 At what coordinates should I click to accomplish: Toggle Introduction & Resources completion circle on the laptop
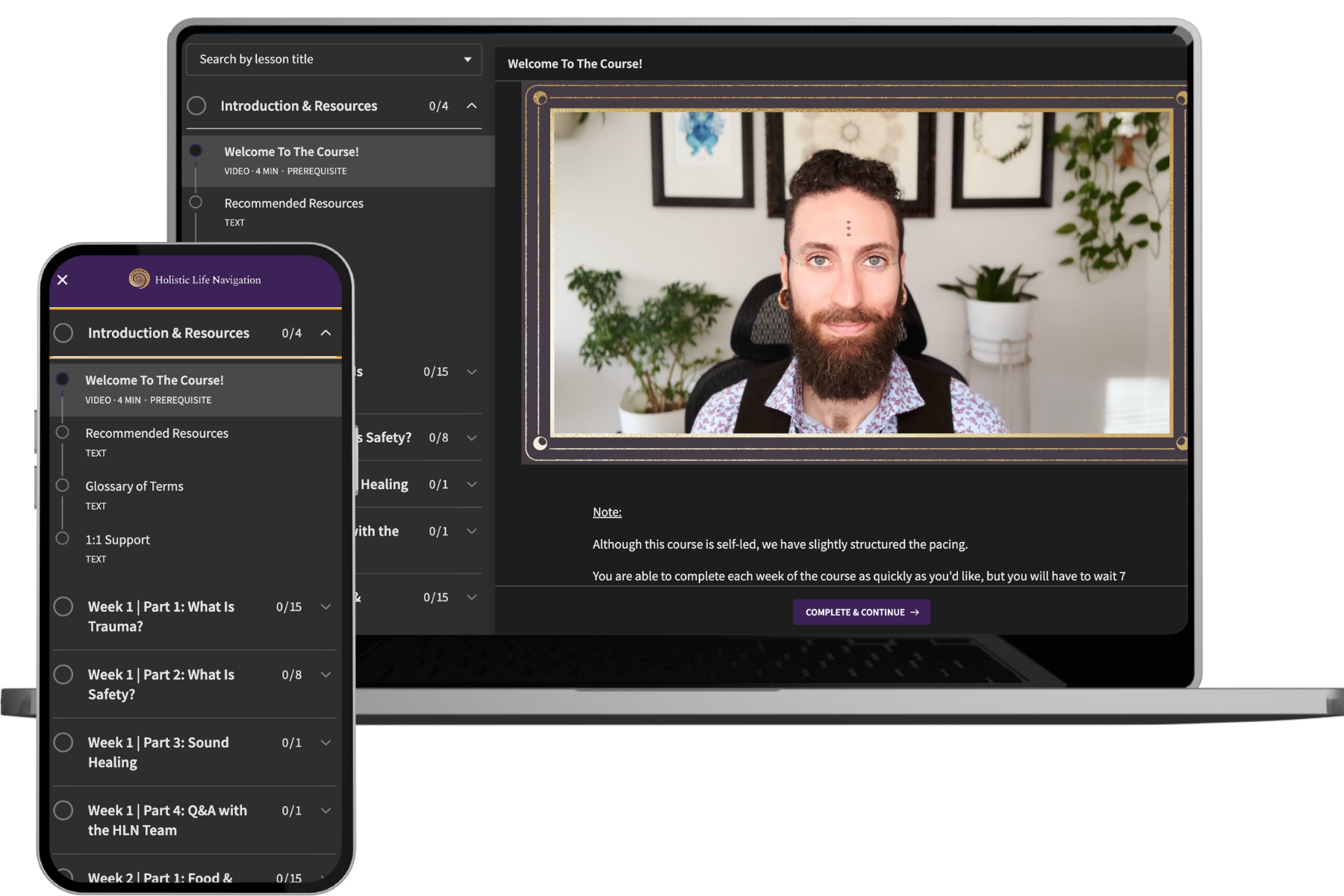196,106
